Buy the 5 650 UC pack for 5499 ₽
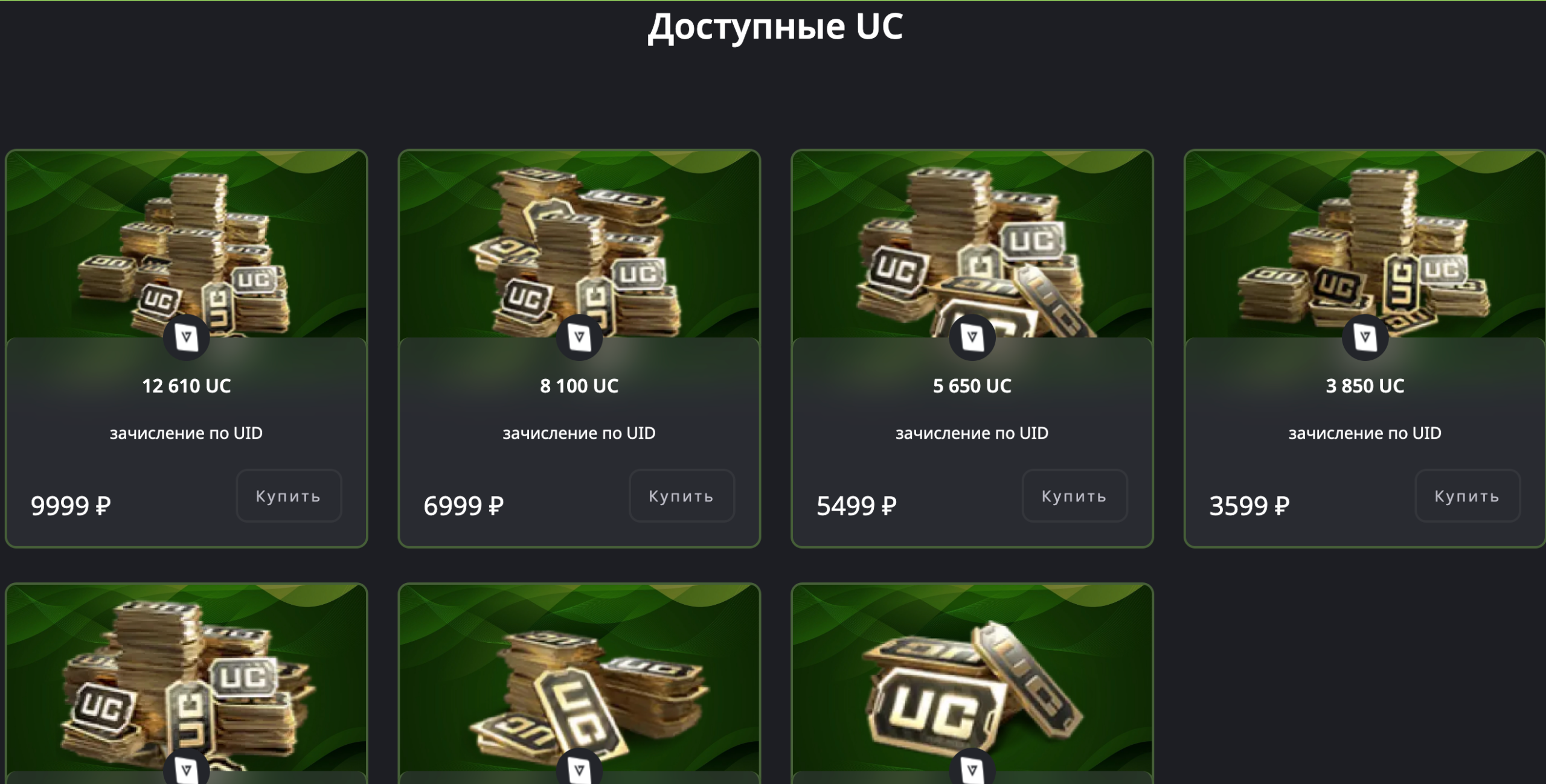The image size is (1546, 784). point(1074,496)
